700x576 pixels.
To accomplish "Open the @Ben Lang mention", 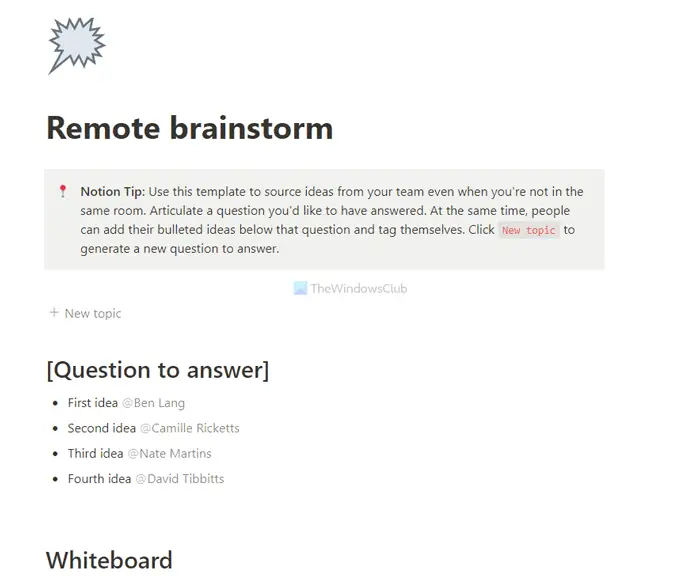I will point(154,403).
